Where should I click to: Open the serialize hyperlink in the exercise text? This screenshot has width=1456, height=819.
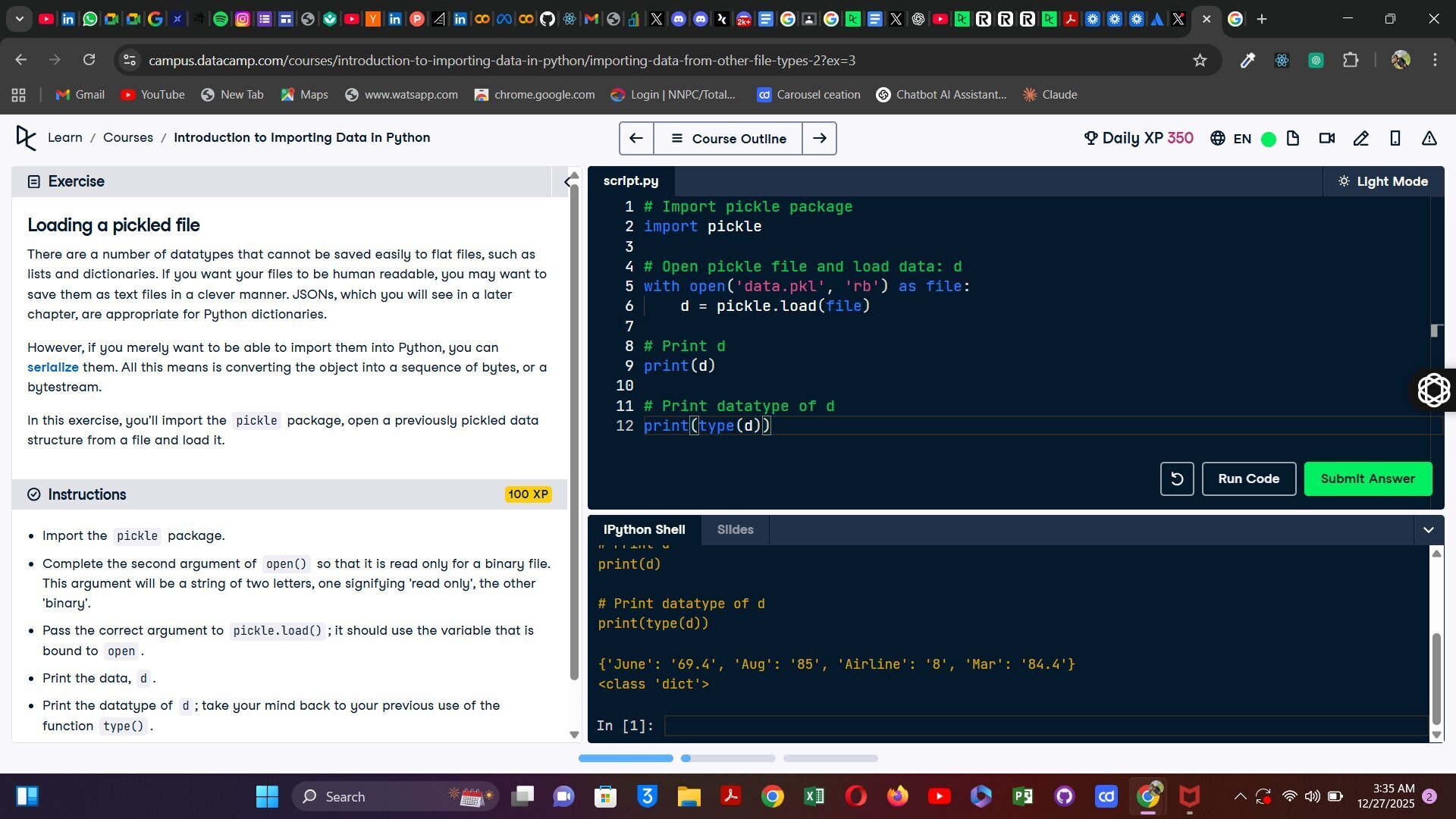(x=52, y=367)
